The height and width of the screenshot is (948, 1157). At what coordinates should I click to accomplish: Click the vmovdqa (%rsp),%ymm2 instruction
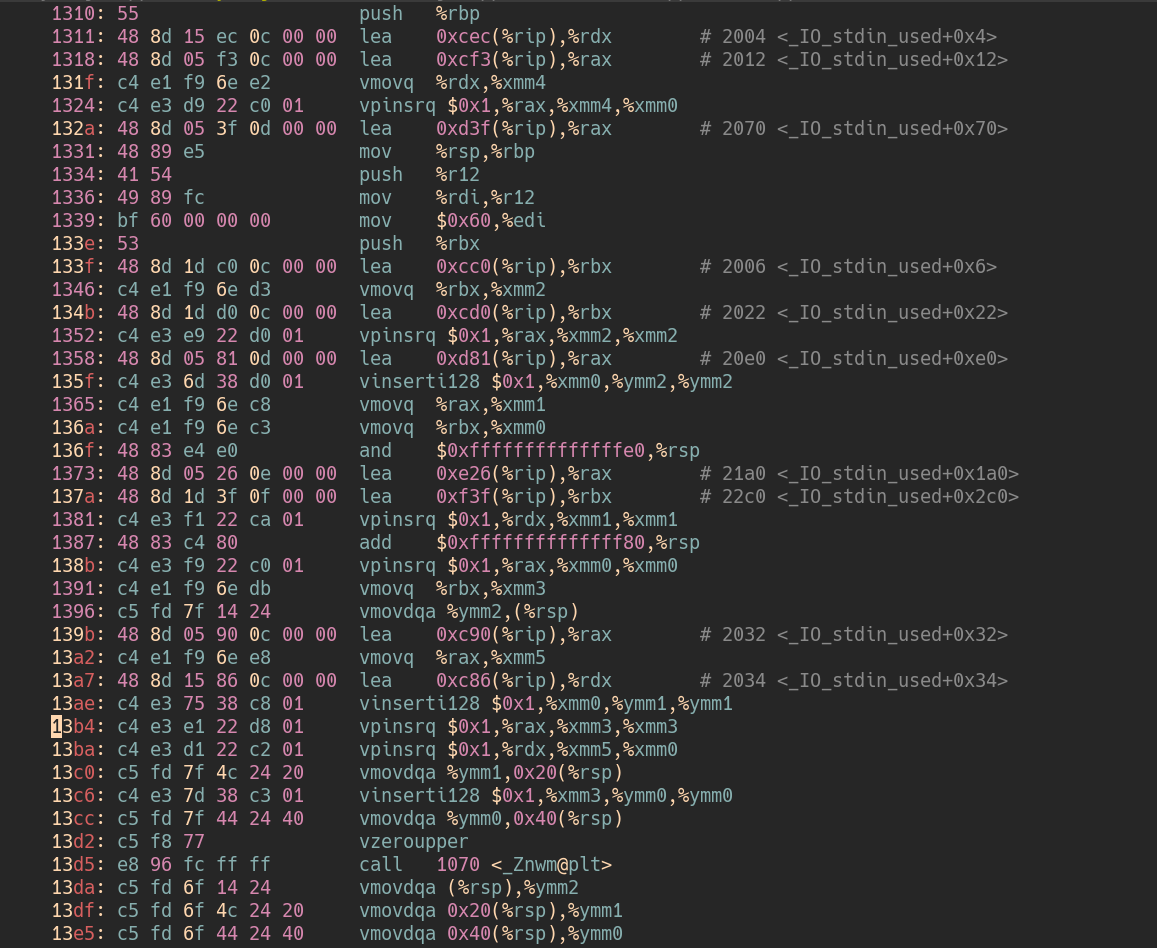point(469,888)
